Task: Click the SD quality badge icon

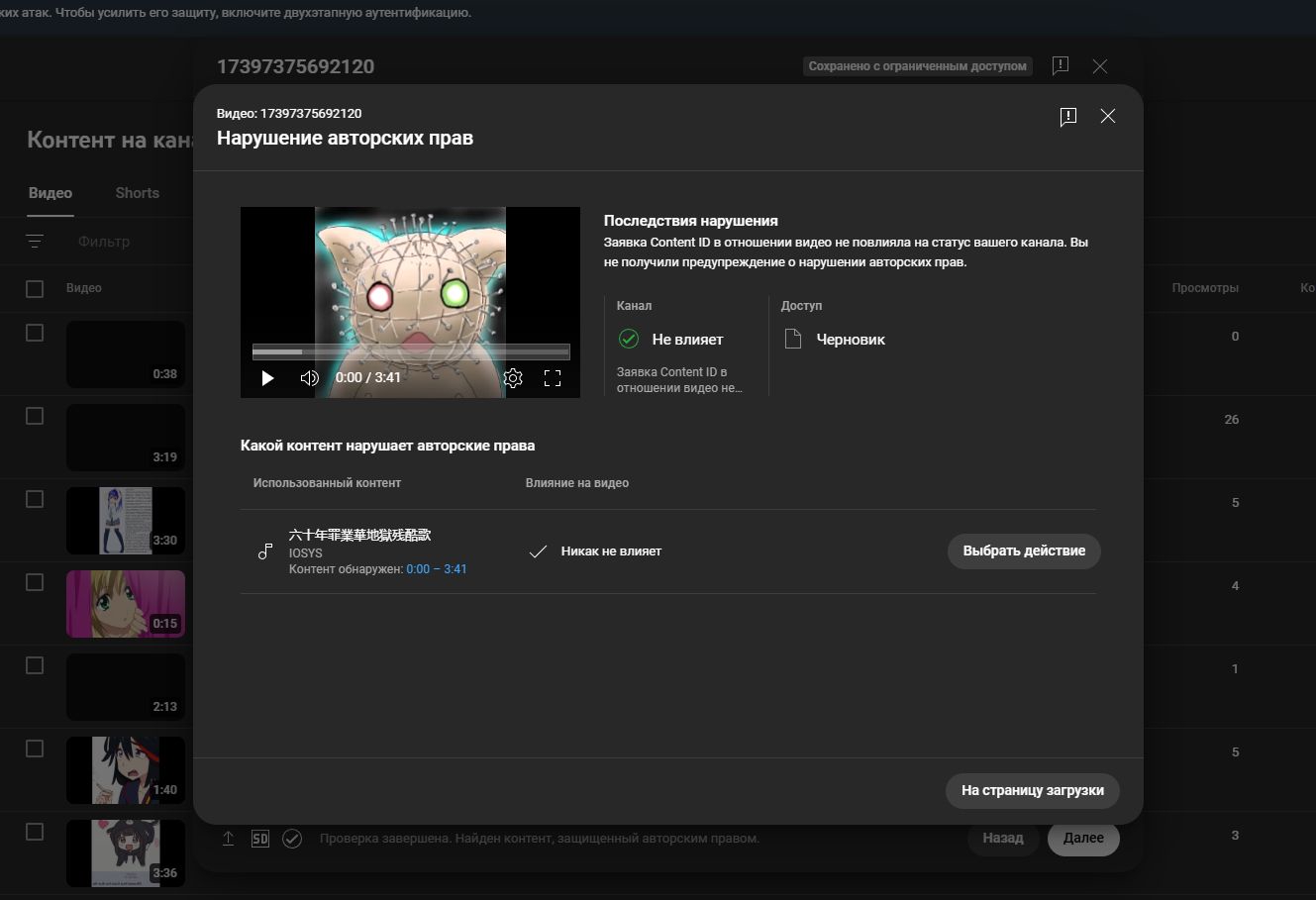Action: point(259,839)
